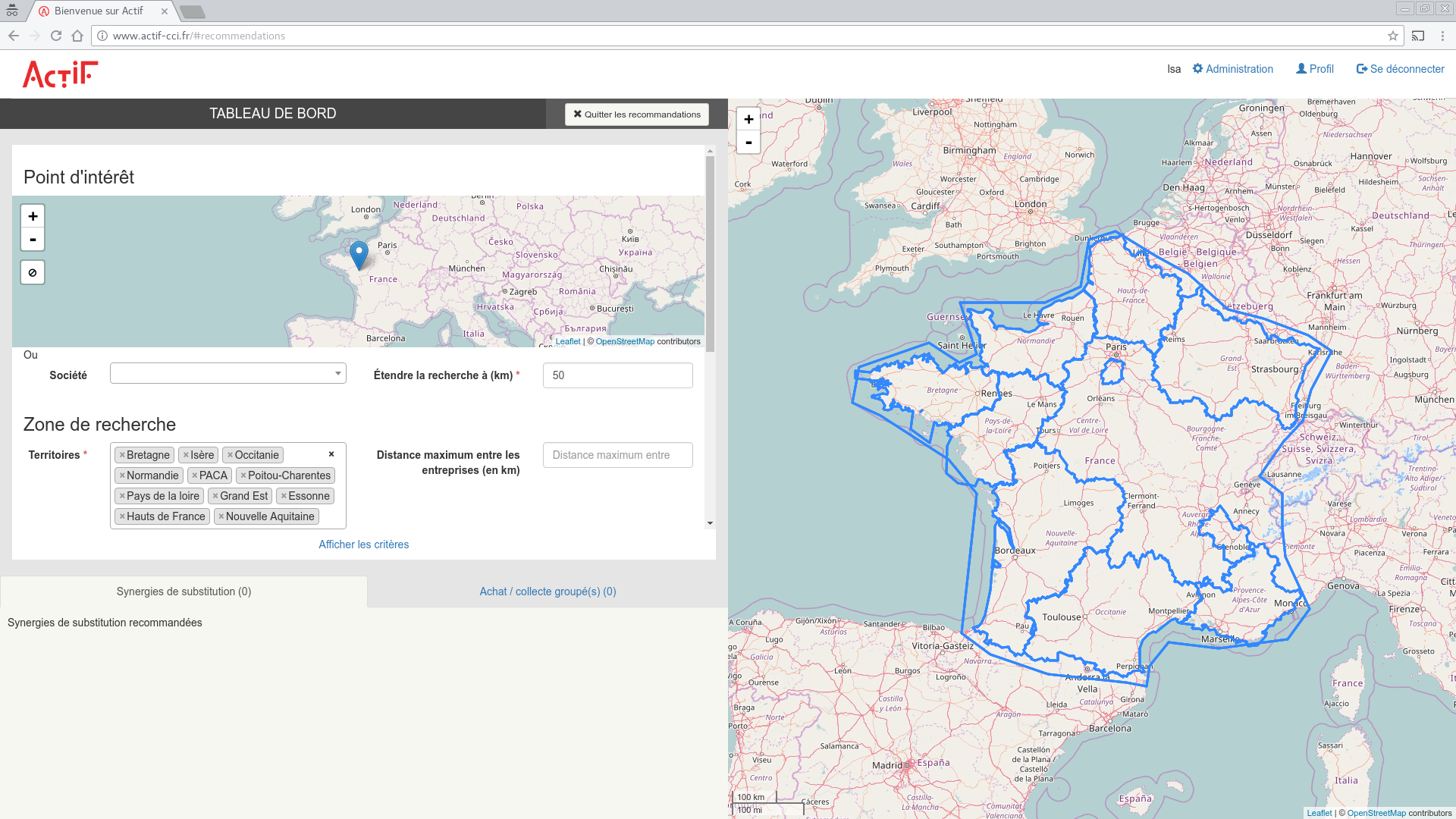This screenshot has height=819, width=1456.
Task: Open the Société dropdown
Action: 227,373
